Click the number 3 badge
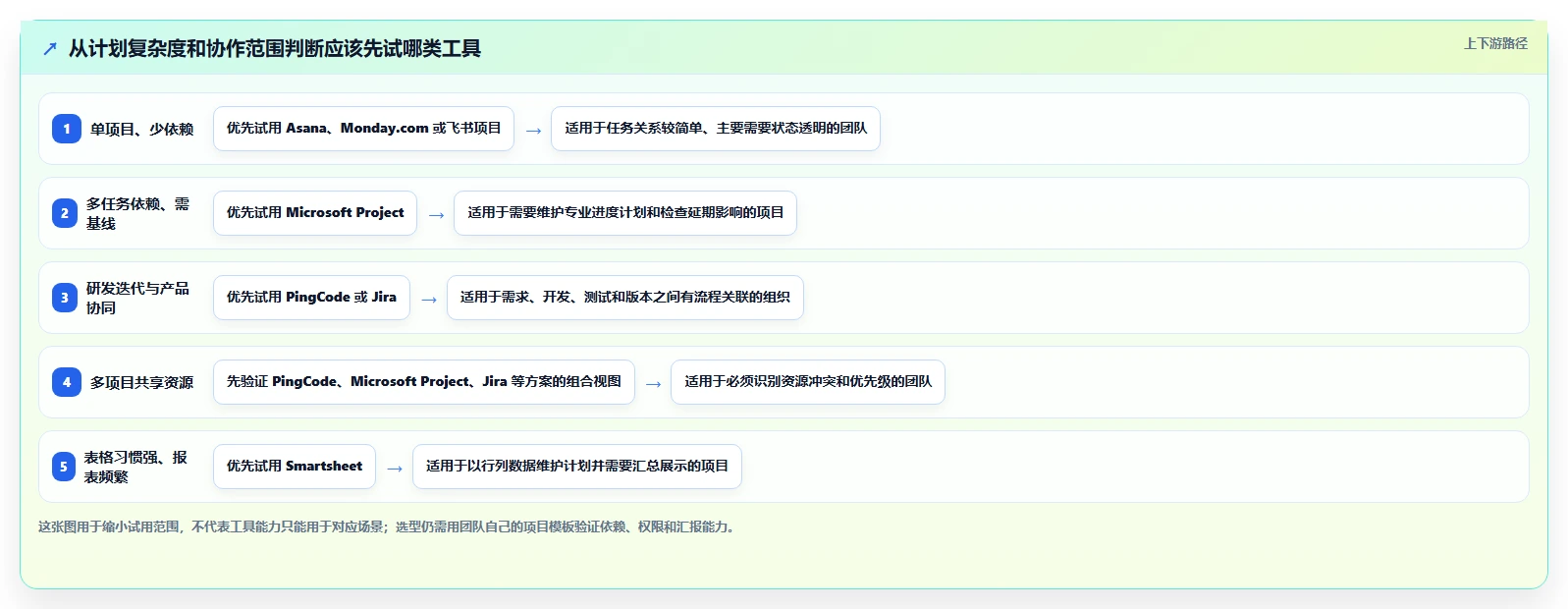 coord(65,298)
